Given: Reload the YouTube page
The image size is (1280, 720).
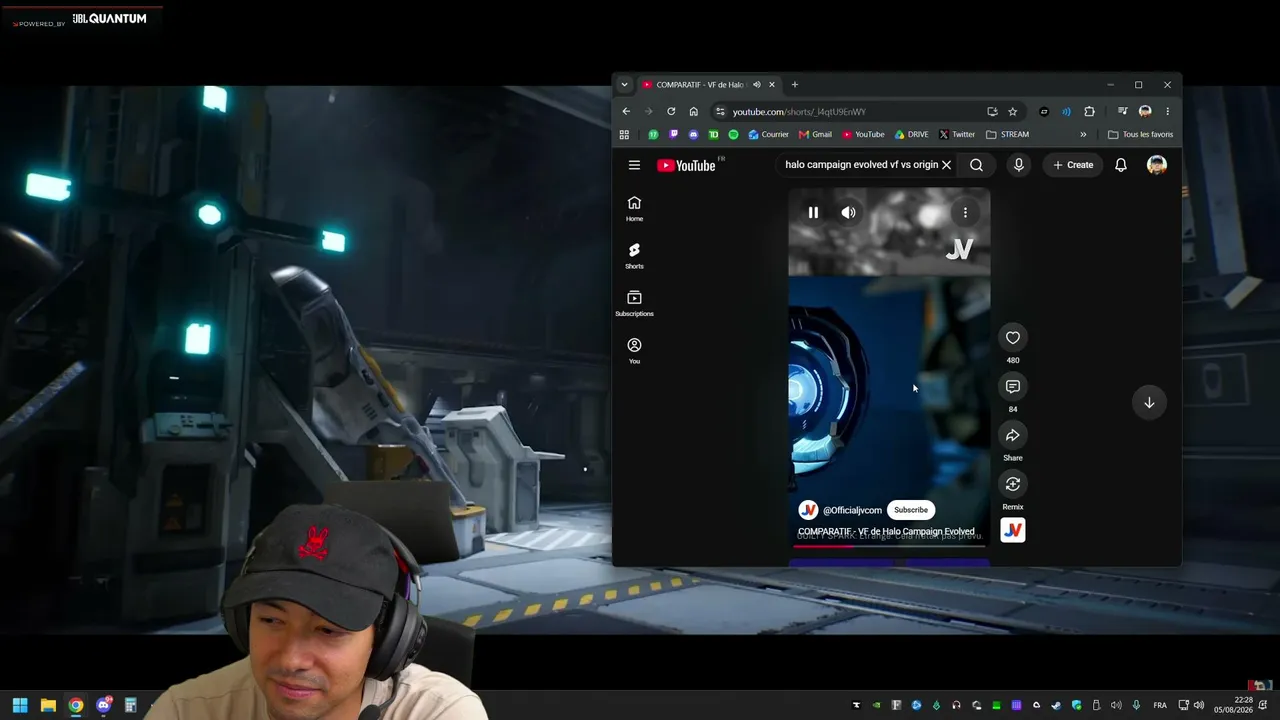Looking at the screenshot, I should point(671,112).
